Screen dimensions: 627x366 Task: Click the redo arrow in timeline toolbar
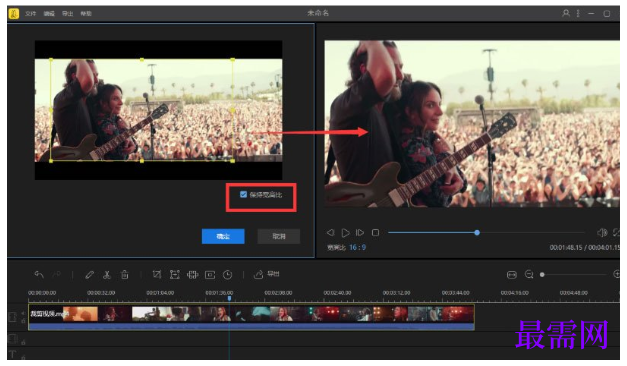click(x=57, y=275)
